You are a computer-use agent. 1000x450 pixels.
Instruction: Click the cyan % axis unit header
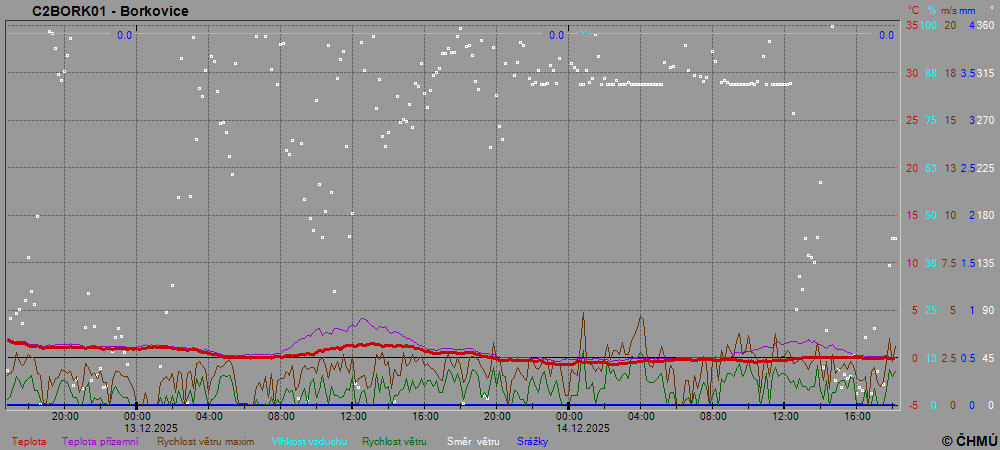(931, 11)
